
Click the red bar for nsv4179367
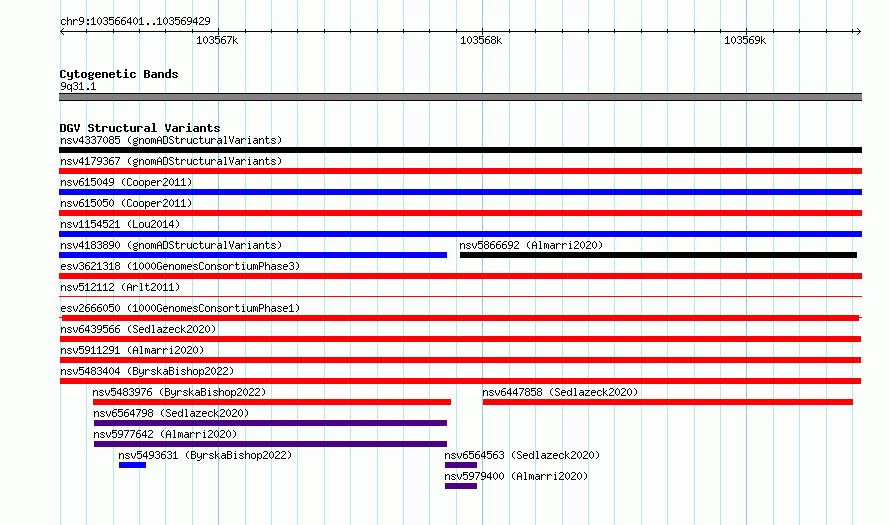(x=460, y=171)
